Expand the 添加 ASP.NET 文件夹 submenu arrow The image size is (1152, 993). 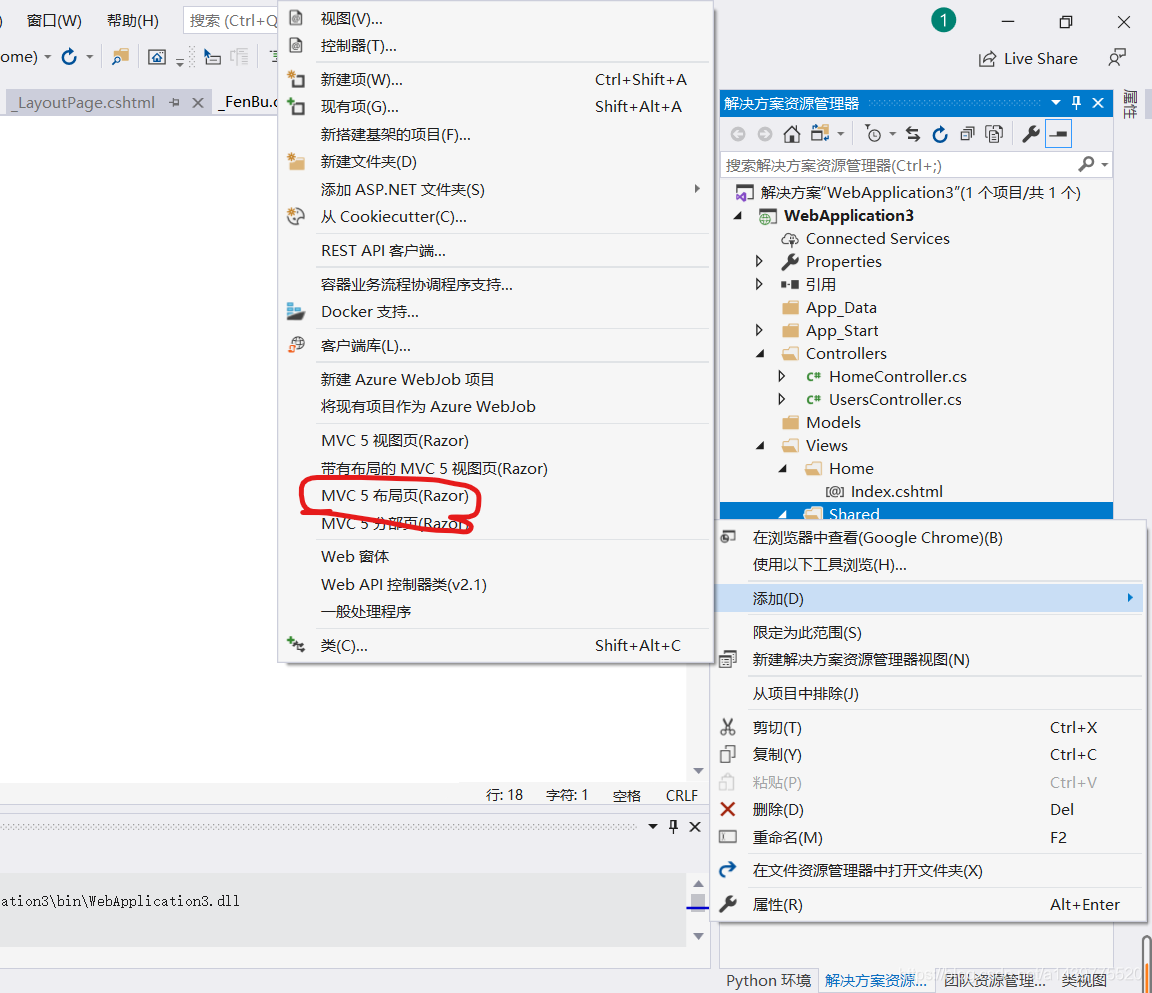697,189
